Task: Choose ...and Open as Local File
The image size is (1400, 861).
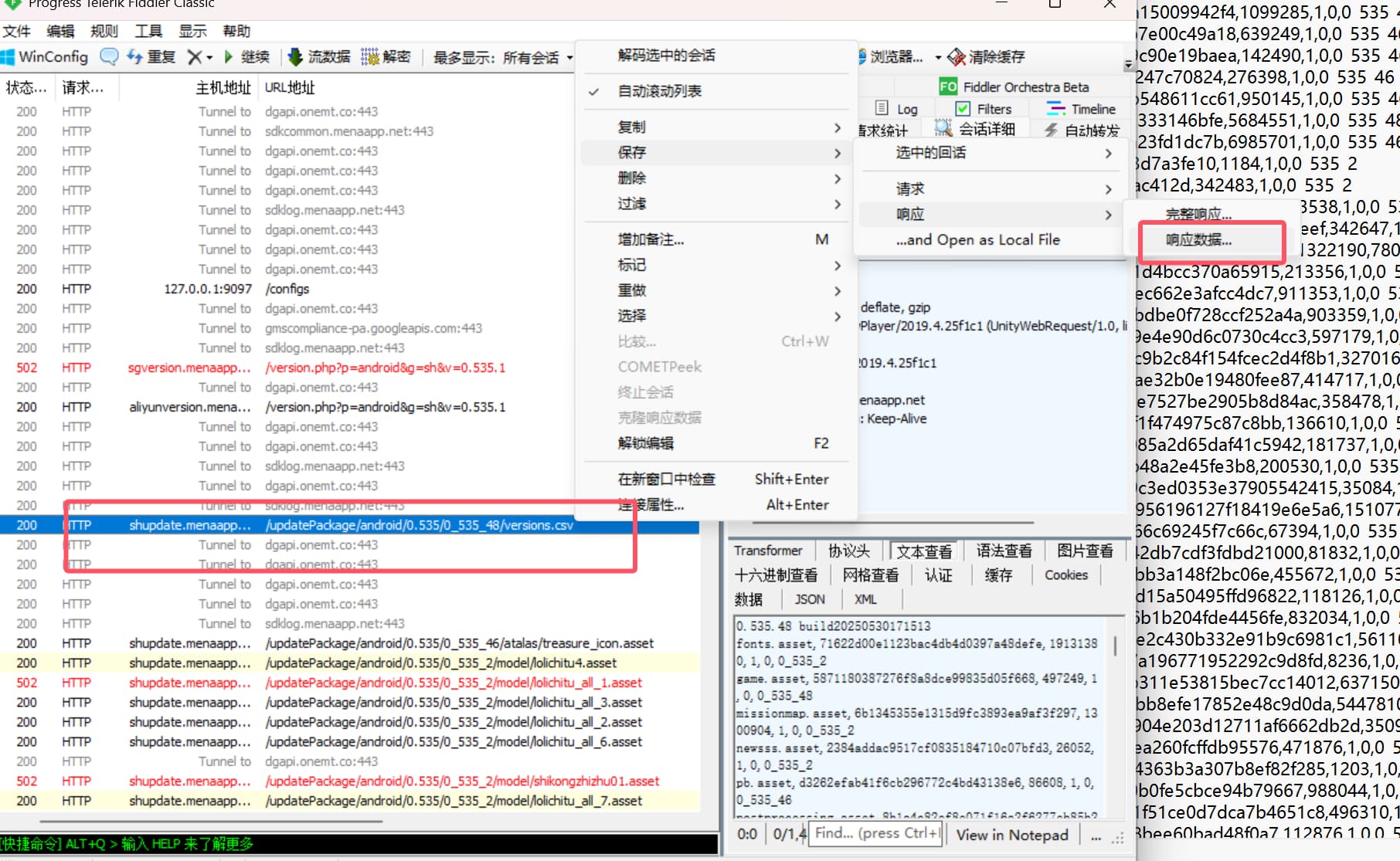Action: (988, 239)
